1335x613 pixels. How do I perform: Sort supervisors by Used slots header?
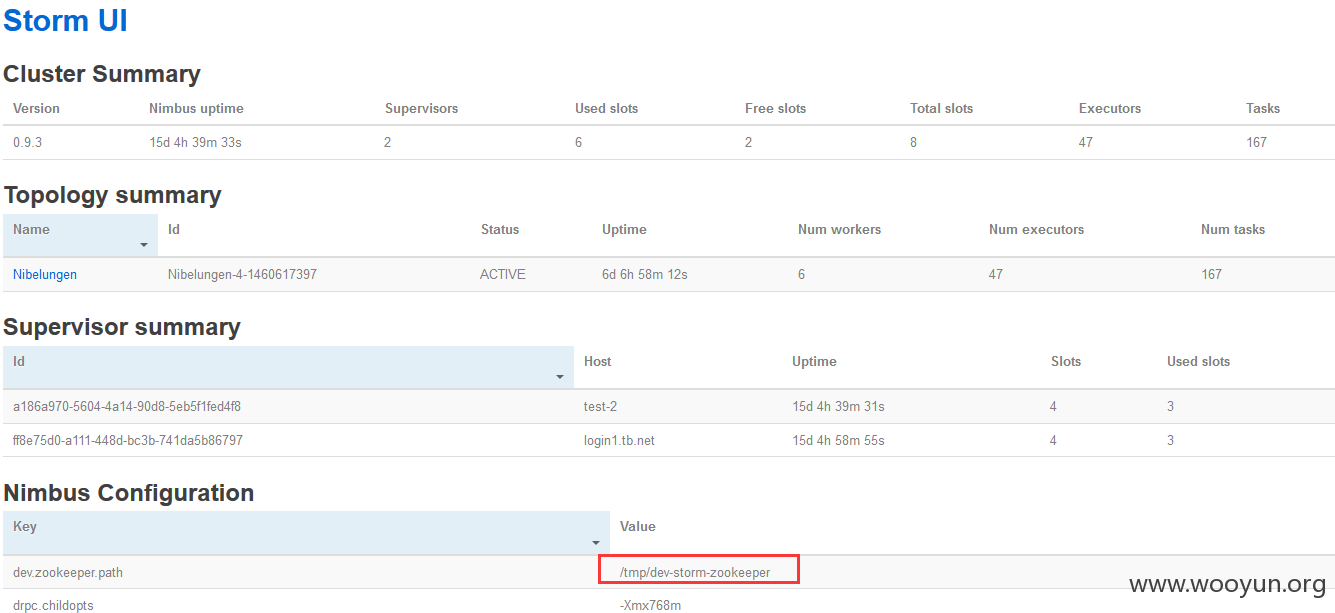tap(1198, 361)
